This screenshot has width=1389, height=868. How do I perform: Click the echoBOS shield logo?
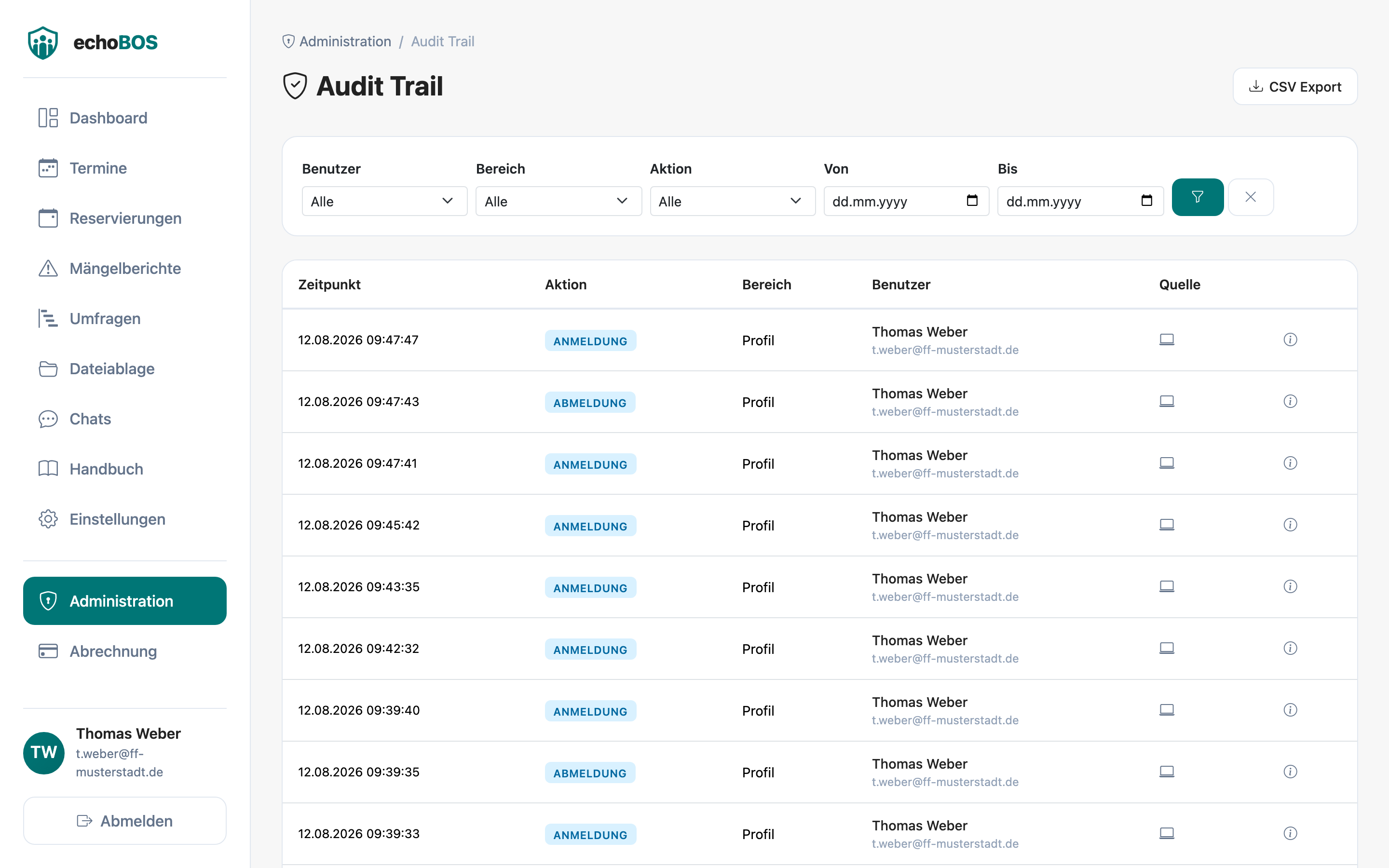tap(43, 42)
